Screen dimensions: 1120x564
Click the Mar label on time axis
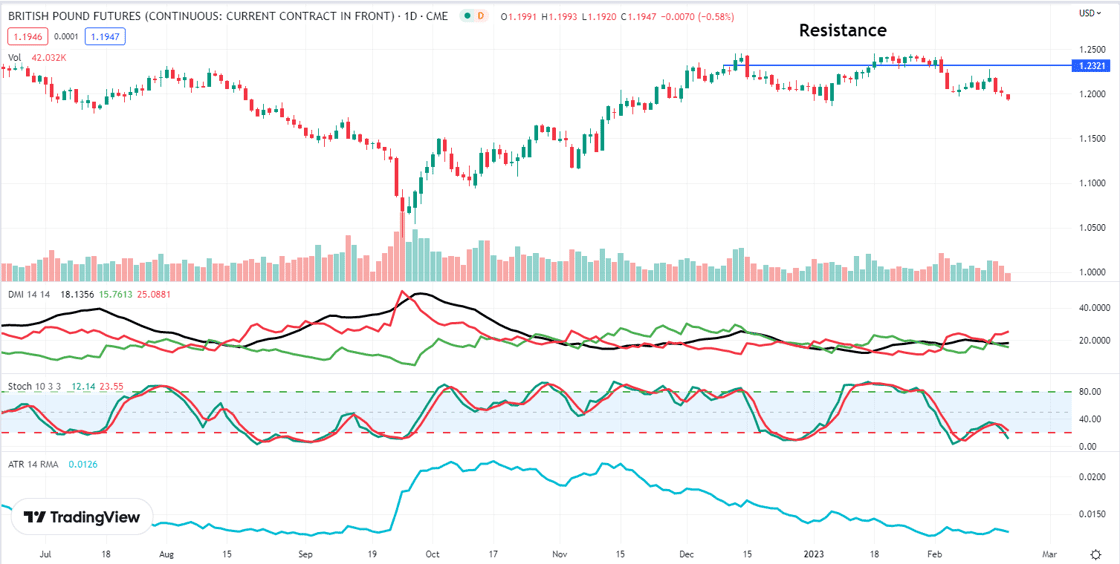coord(1049,553)
